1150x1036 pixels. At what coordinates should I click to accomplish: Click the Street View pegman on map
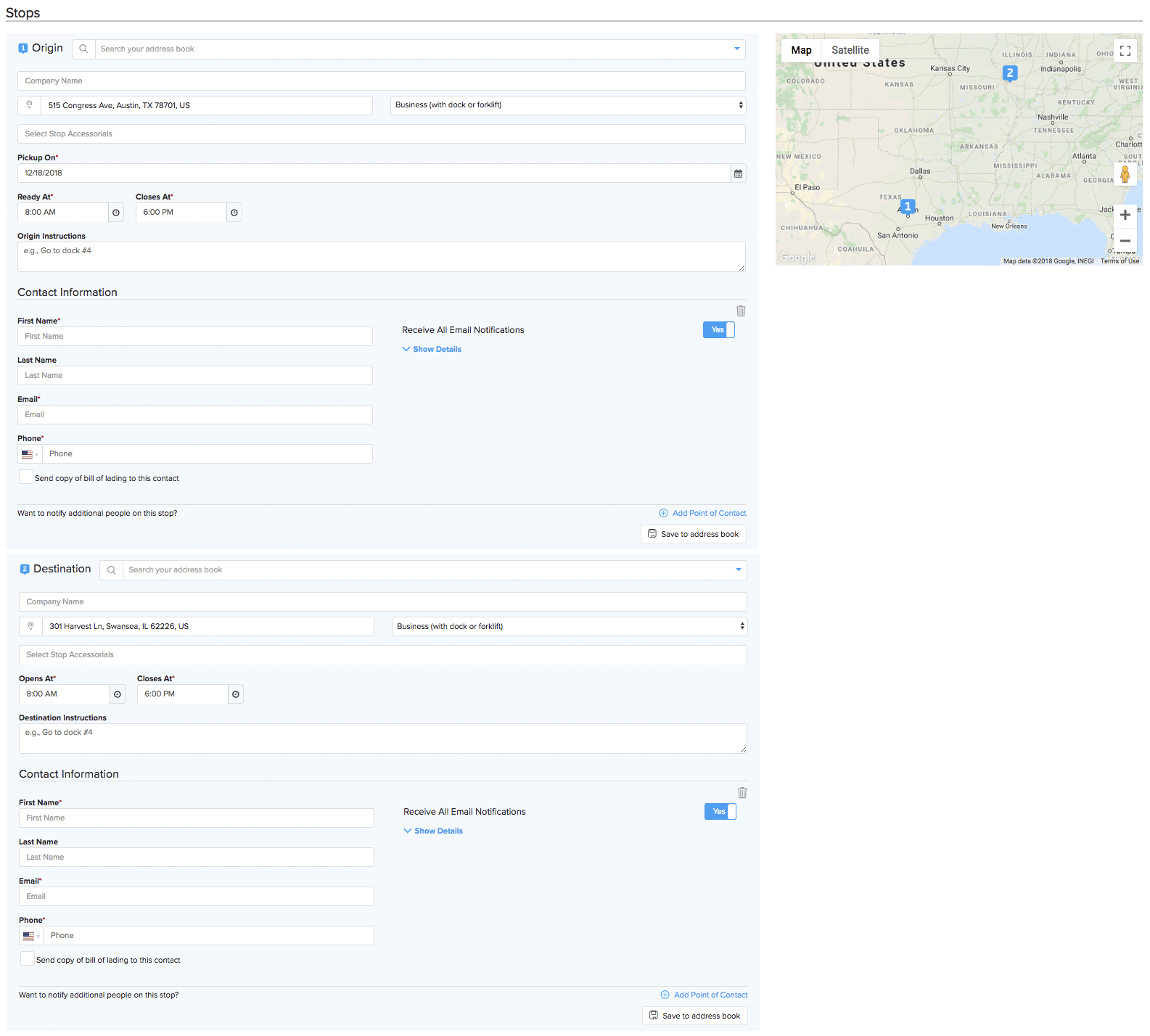tap(1125, 174)
